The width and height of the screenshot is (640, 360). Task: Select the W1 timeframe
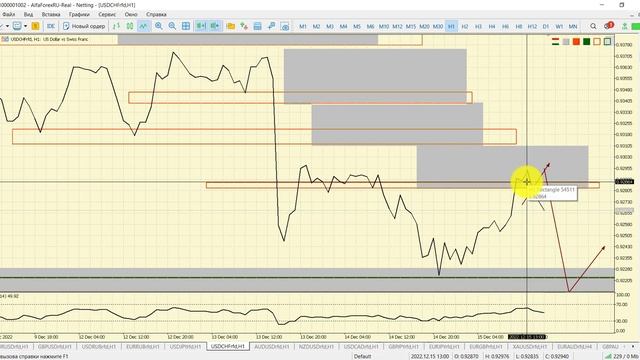tap(559, 26)
